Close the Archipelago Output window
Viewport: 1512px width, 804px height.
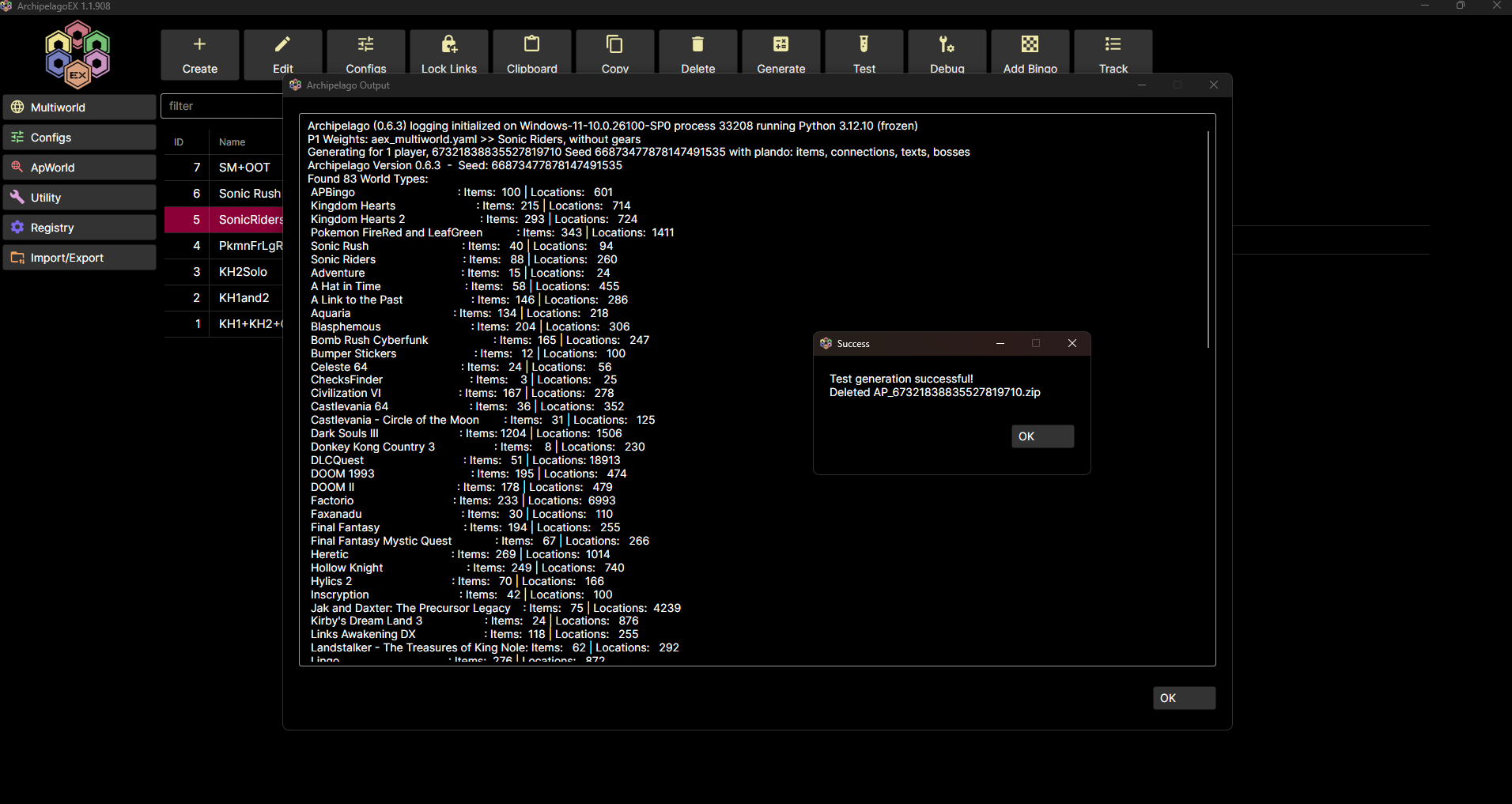point(1214,85)
